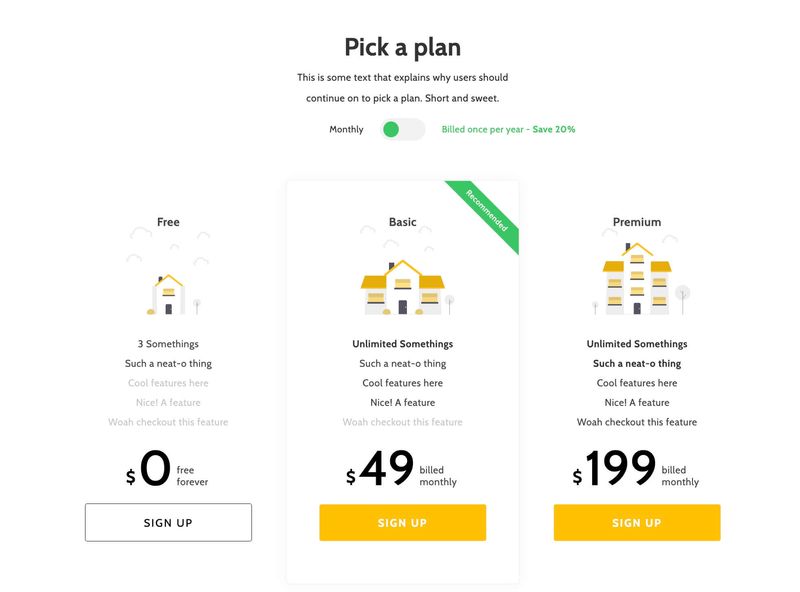
Task: Sign up for the Free plan
Action: (x=168, y=522)
